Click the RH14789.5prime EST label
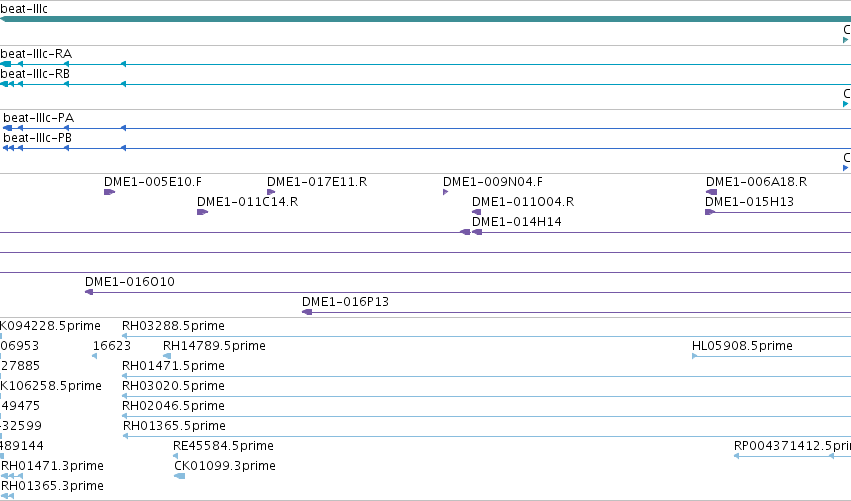 [214, 346]
